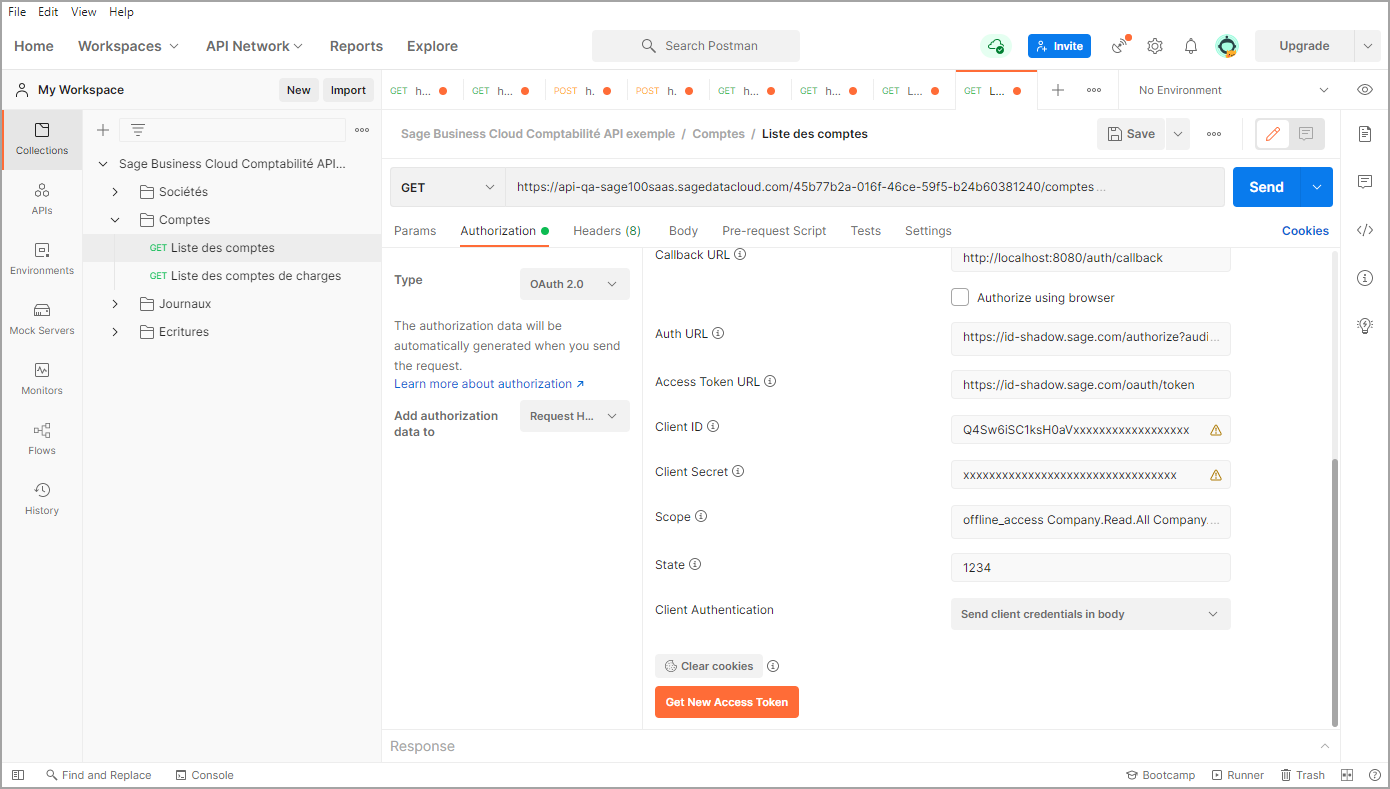Open a new request tab with plus

(x=1058, y=90)
